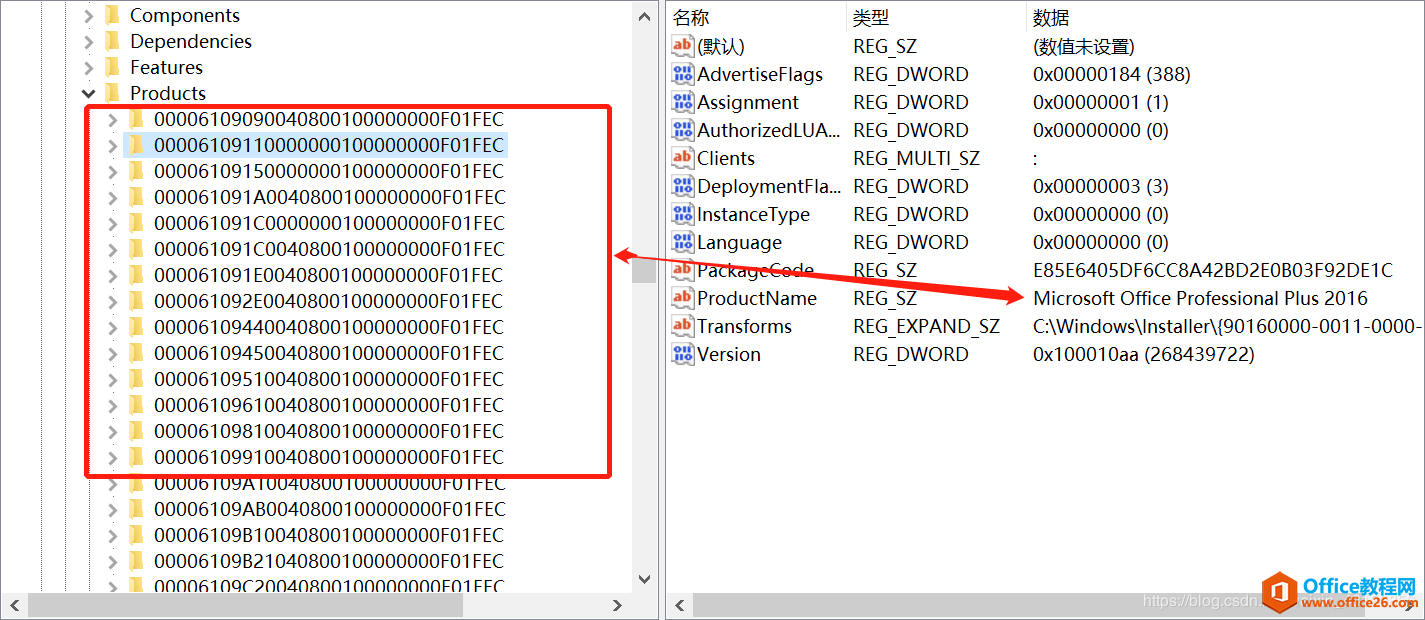
Task: Click the Transforms string value icon
Action: point(683,326)
